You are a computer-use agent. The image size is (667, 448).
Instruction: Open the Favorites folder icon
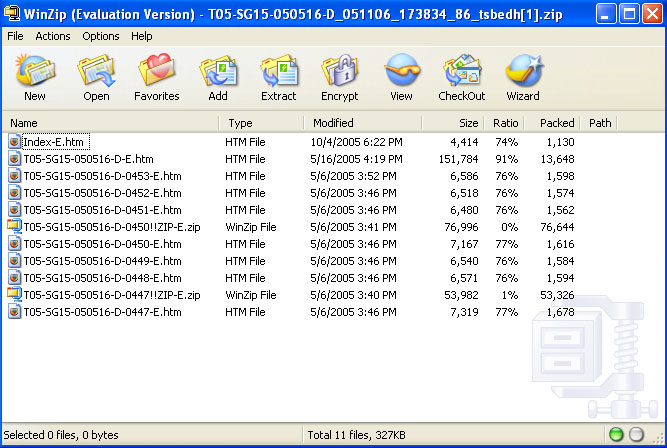157,70
